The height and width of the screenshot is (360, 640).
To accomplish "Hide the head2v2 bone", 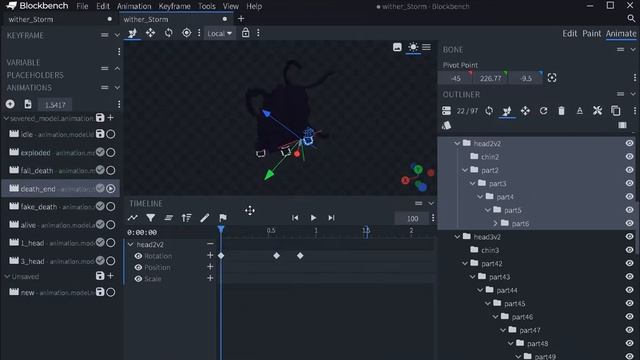I will tap(629, 143).
